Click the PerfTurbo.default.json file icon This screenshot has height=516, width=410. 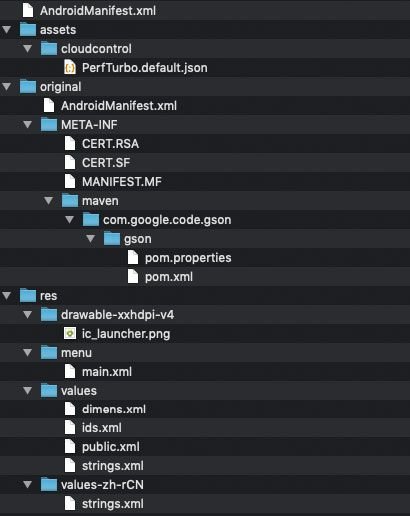pos(70,68)
